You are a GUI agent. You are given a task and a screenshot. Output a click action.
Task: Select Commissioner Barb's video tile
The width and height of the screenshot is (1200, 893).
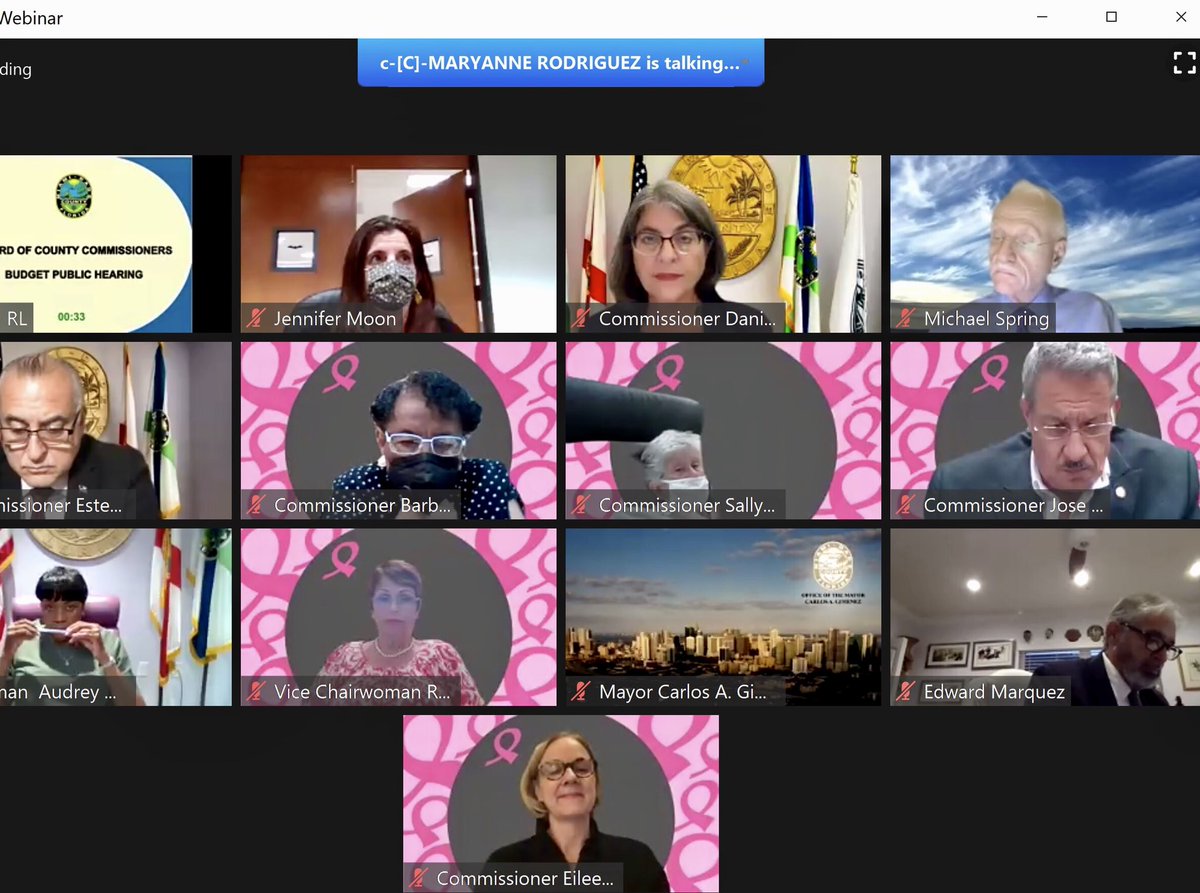pyautogui.click(x=399, y=431)
